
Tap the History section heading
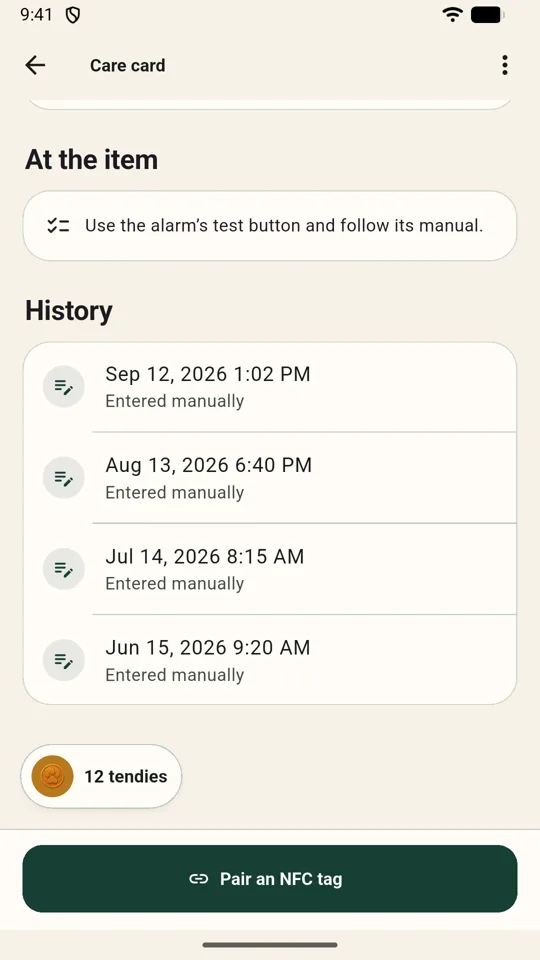pyautogui.click(x=69, y=310)
